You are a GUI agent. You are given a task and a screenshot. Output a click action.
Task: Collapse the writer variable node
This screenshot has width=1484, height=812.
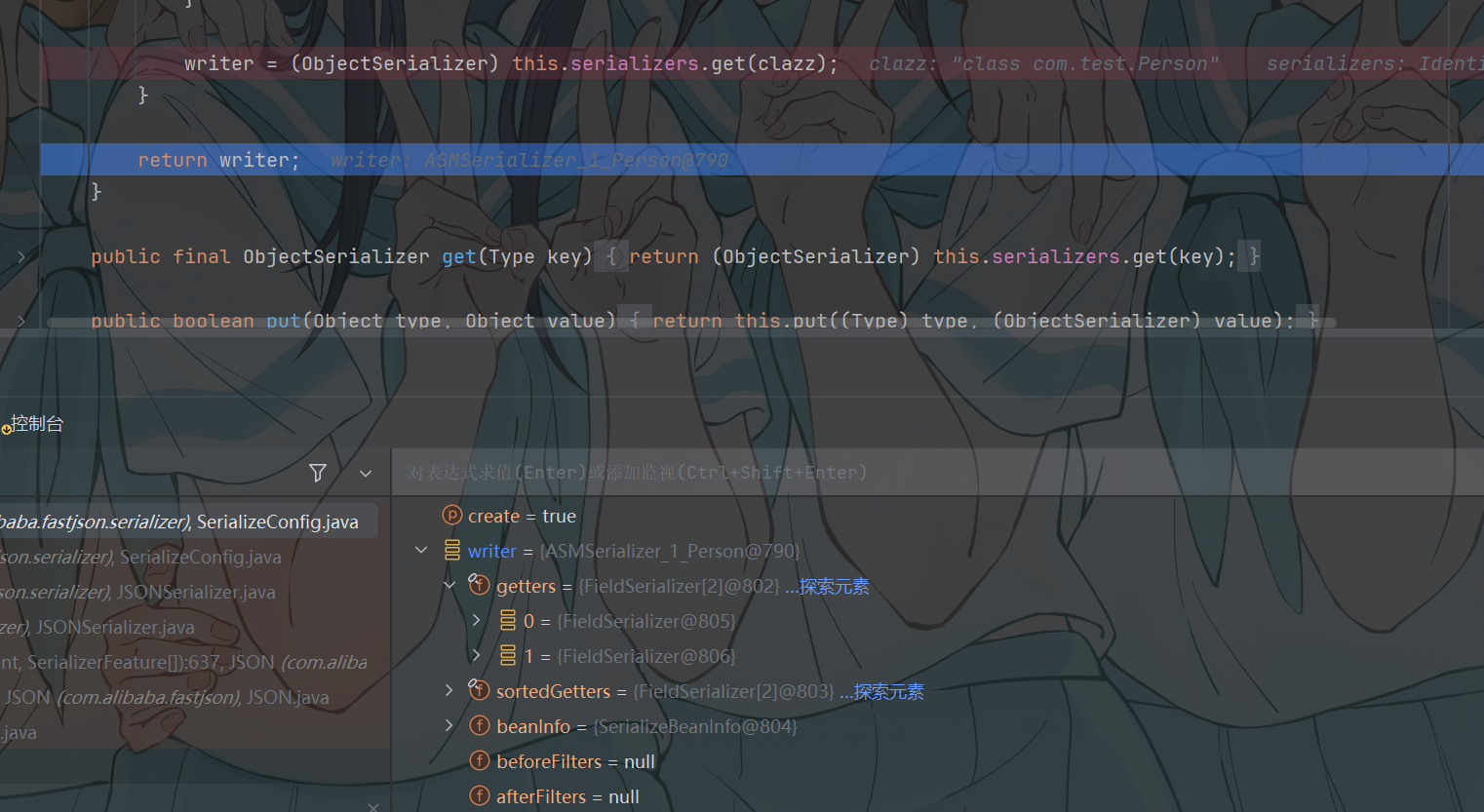tap(421, 551)
